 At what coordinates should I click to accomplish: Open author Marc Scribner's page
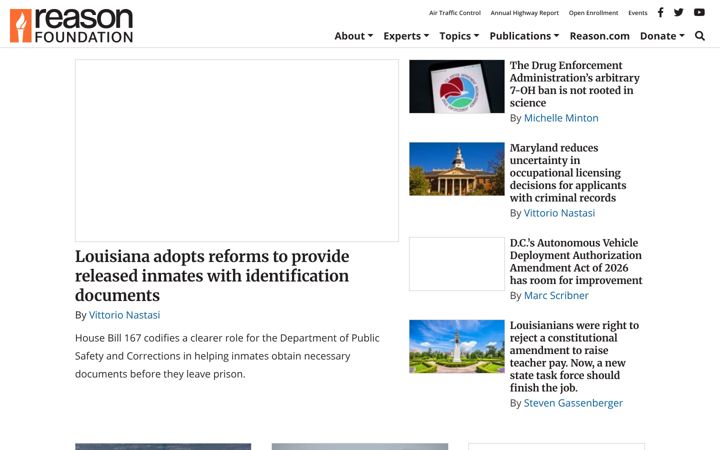click(x=556, y=295)
